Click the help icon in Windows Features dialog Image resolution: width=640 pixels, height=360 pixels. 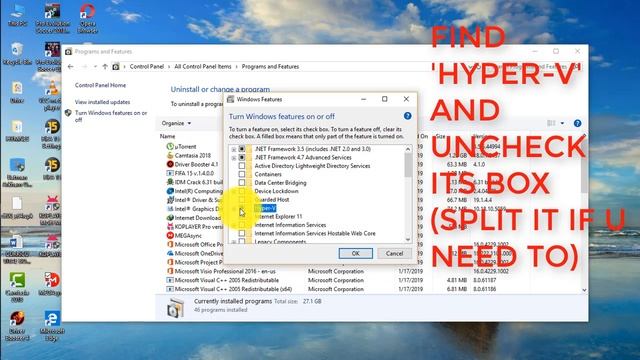pos(407,116)
